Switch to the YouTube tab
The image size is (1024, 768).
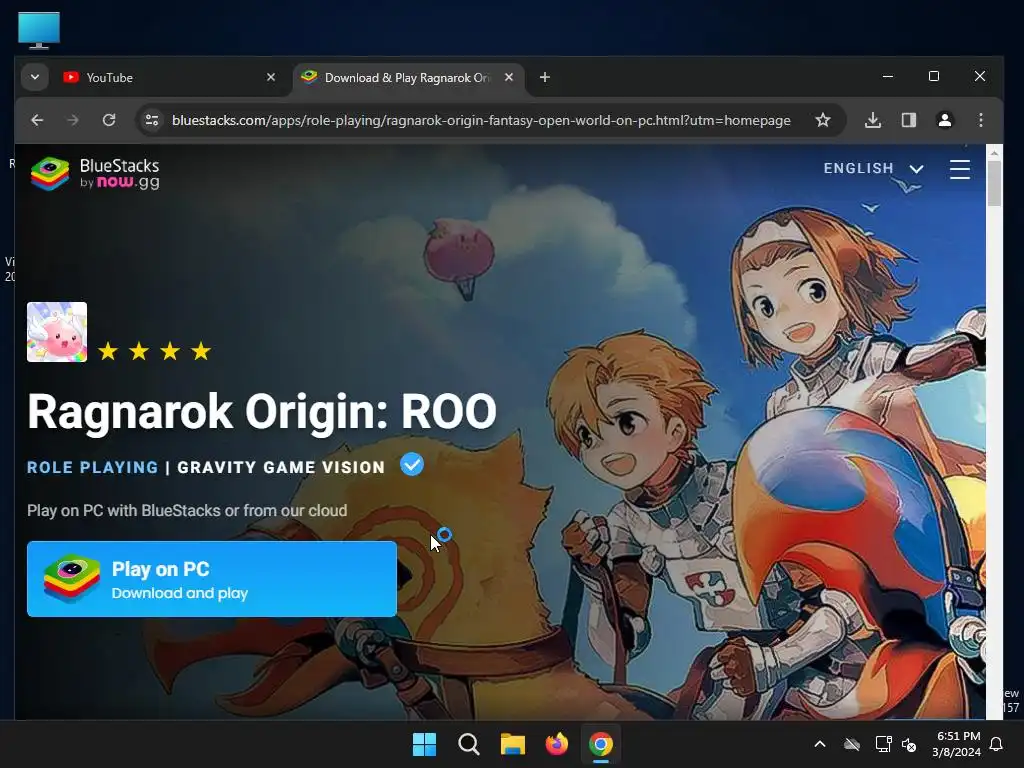pyautogui.click(x=170, y=78)
